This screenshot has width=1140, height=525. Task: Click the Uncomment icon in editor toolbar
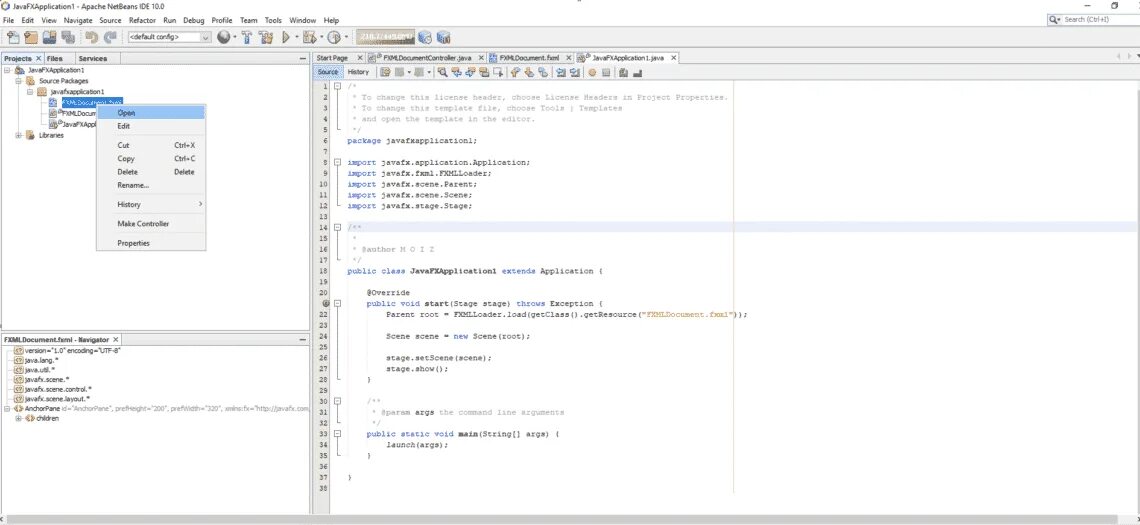pos(638,72)
